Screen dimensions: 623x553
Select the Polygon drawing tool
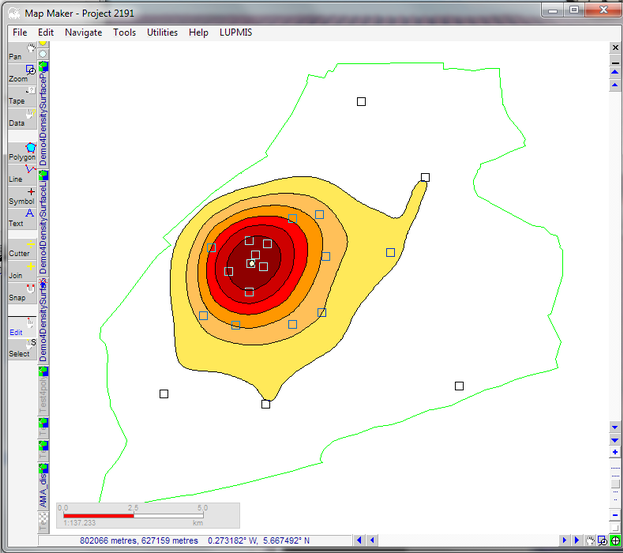[x=22, y=151]
